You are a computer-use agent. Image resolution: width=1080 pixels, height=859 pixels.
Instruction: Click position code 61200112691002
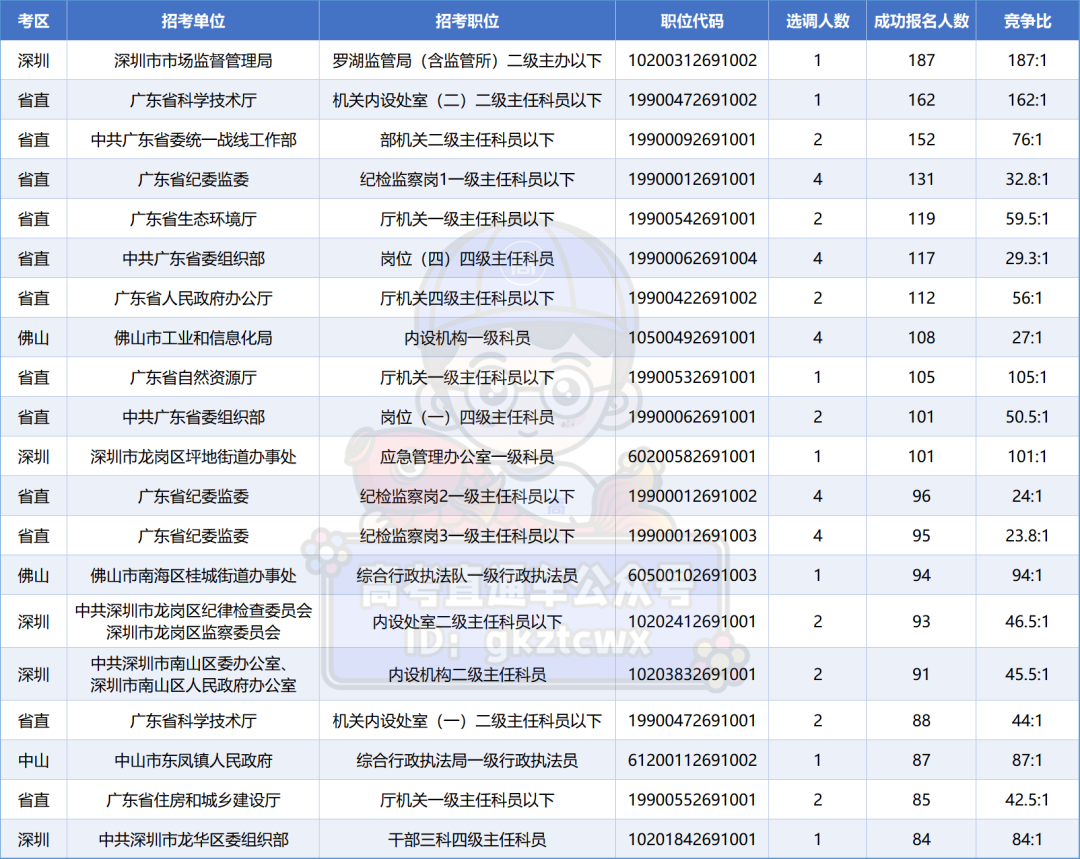point(692,760)
